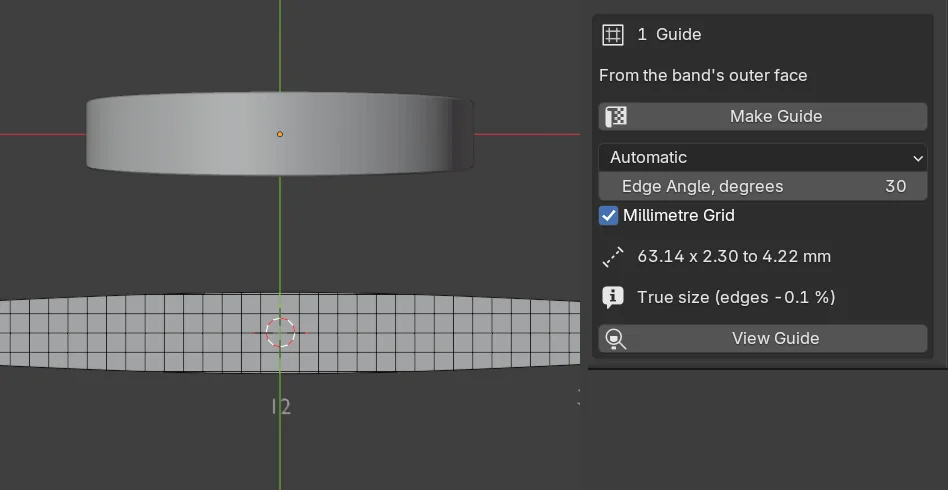948x490 pixels.
Task: Click the text From the band's outer face
Action: pos(703,75)
